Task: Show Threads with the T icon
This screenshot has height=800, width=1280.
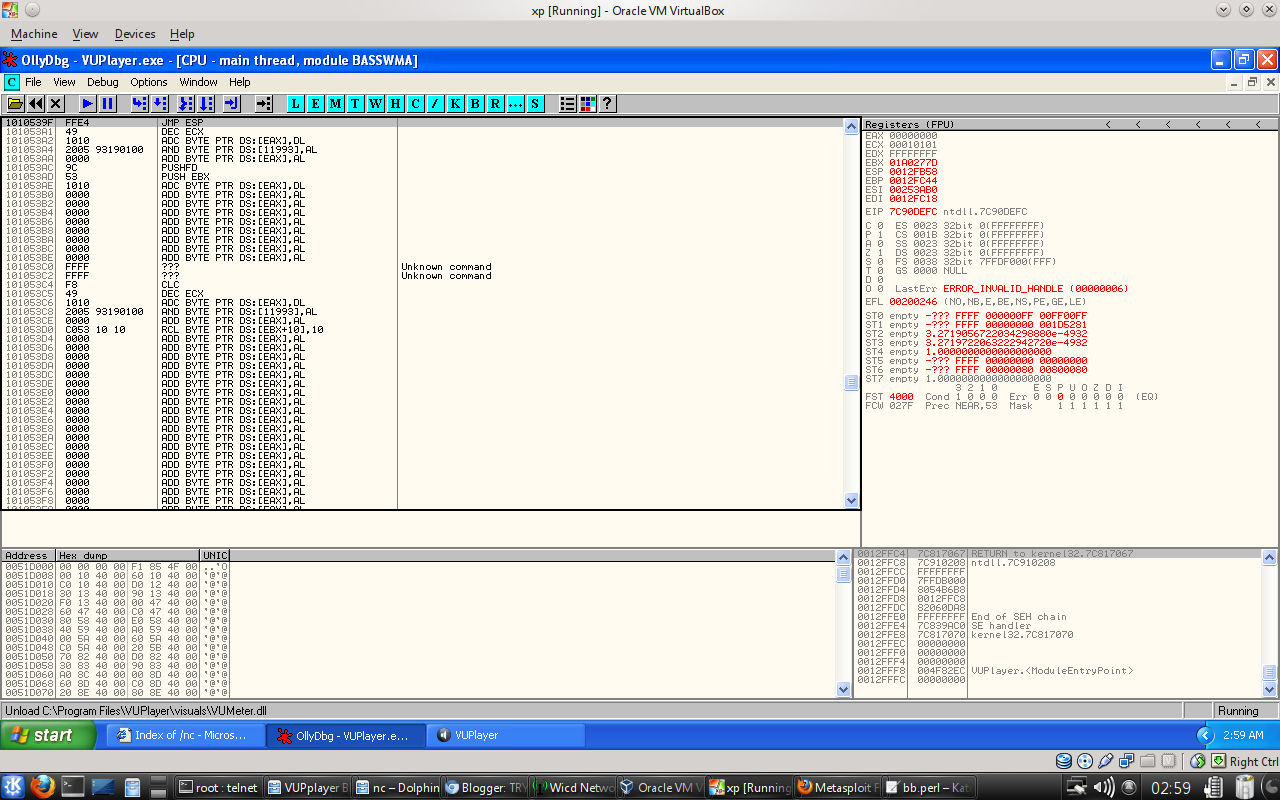Action: pos(356,103)
